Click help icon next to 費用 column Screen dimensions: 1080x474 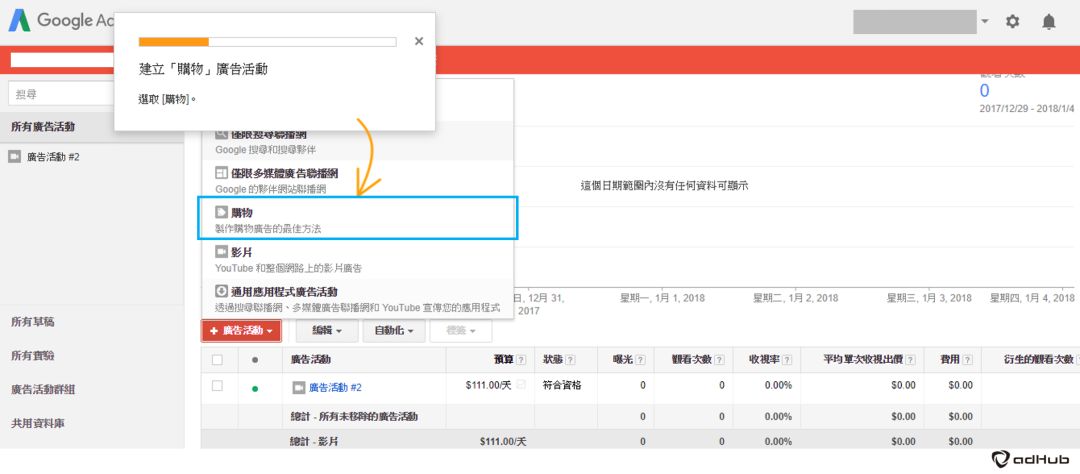[x=967, y=360]
